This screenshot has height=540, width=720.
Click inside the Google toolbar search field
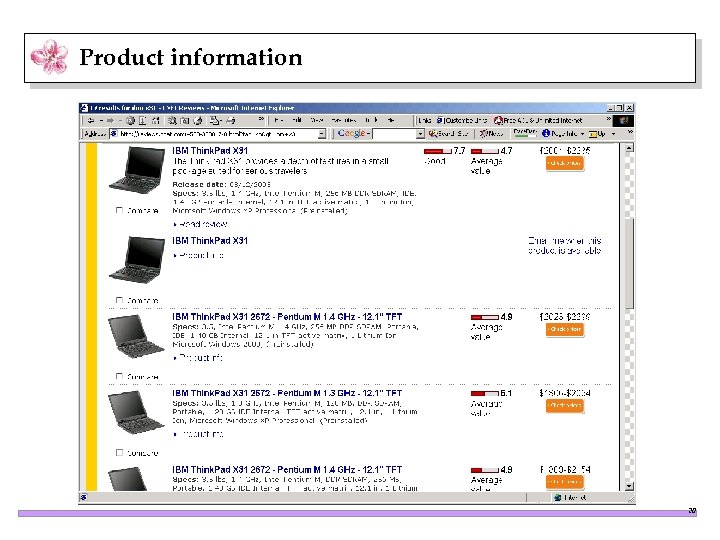395,134
